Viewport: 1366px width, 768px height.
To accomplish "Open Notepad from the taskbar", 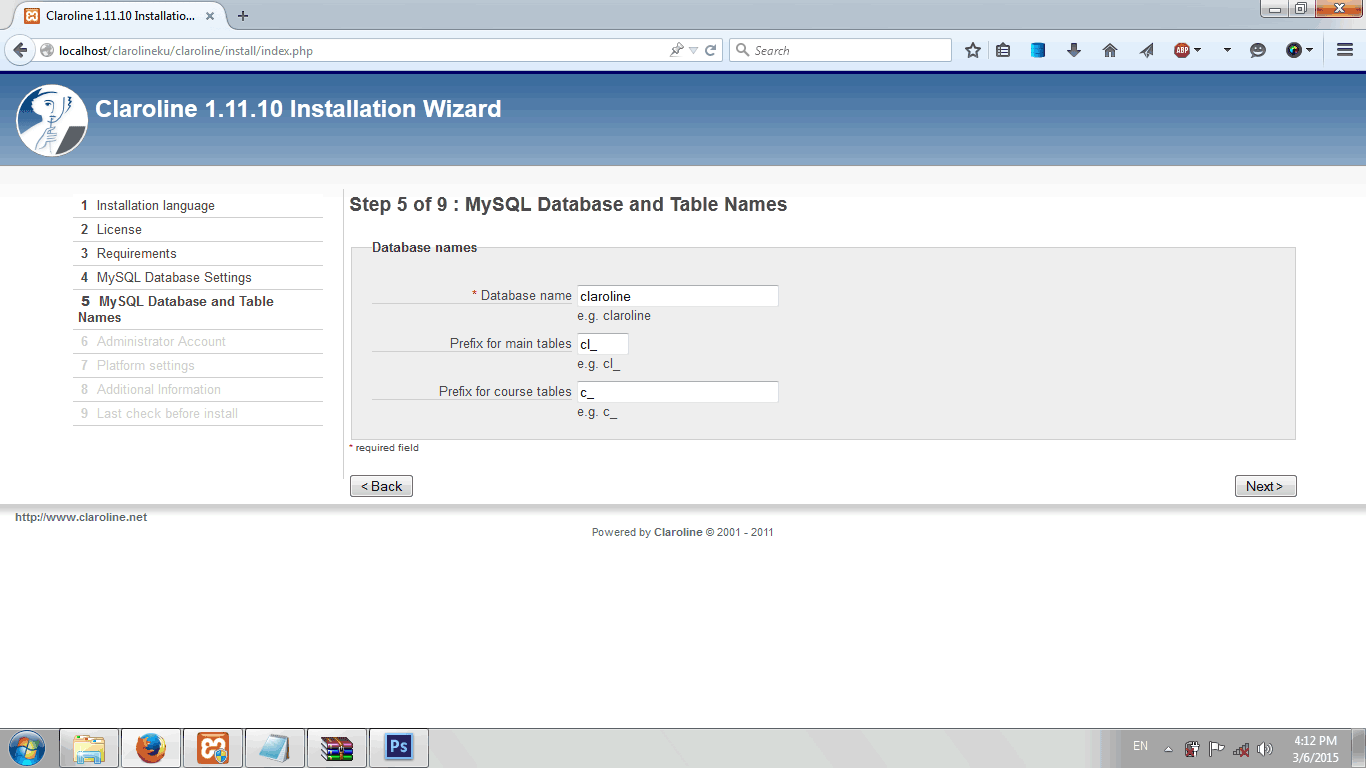I will (274, 747).
